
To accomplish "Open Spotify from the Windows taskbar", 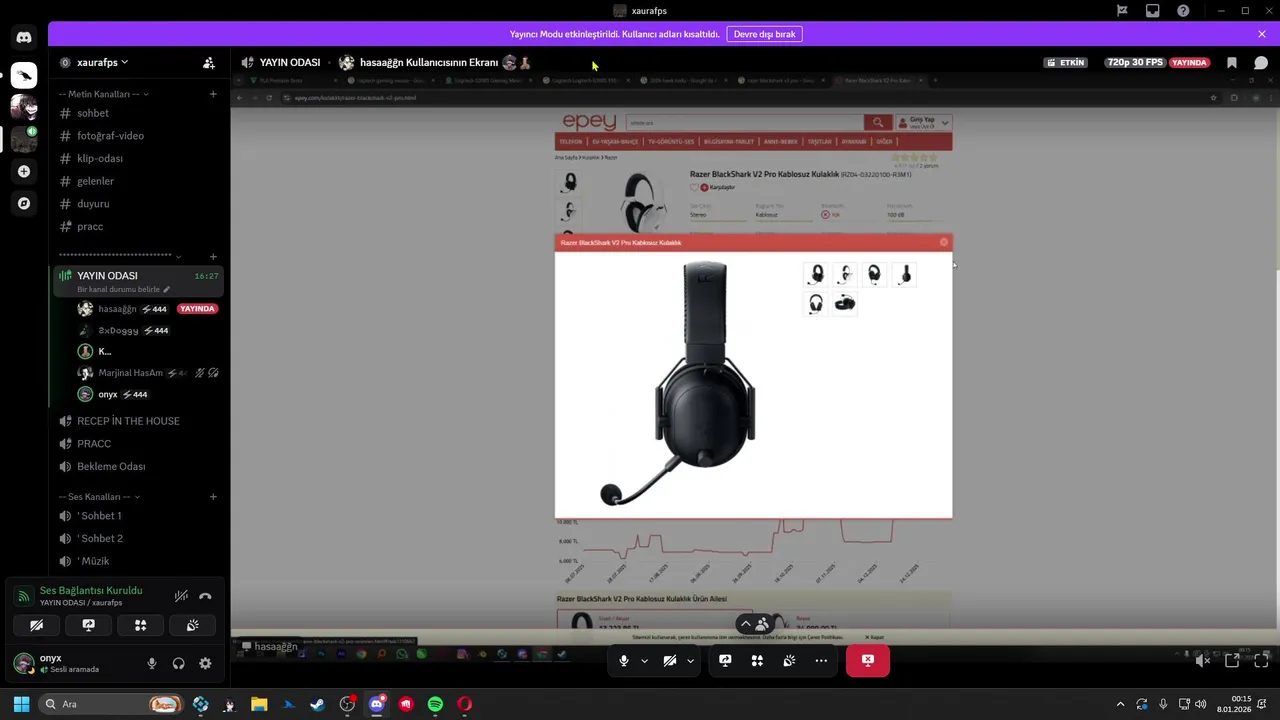I will pos(435,704).
